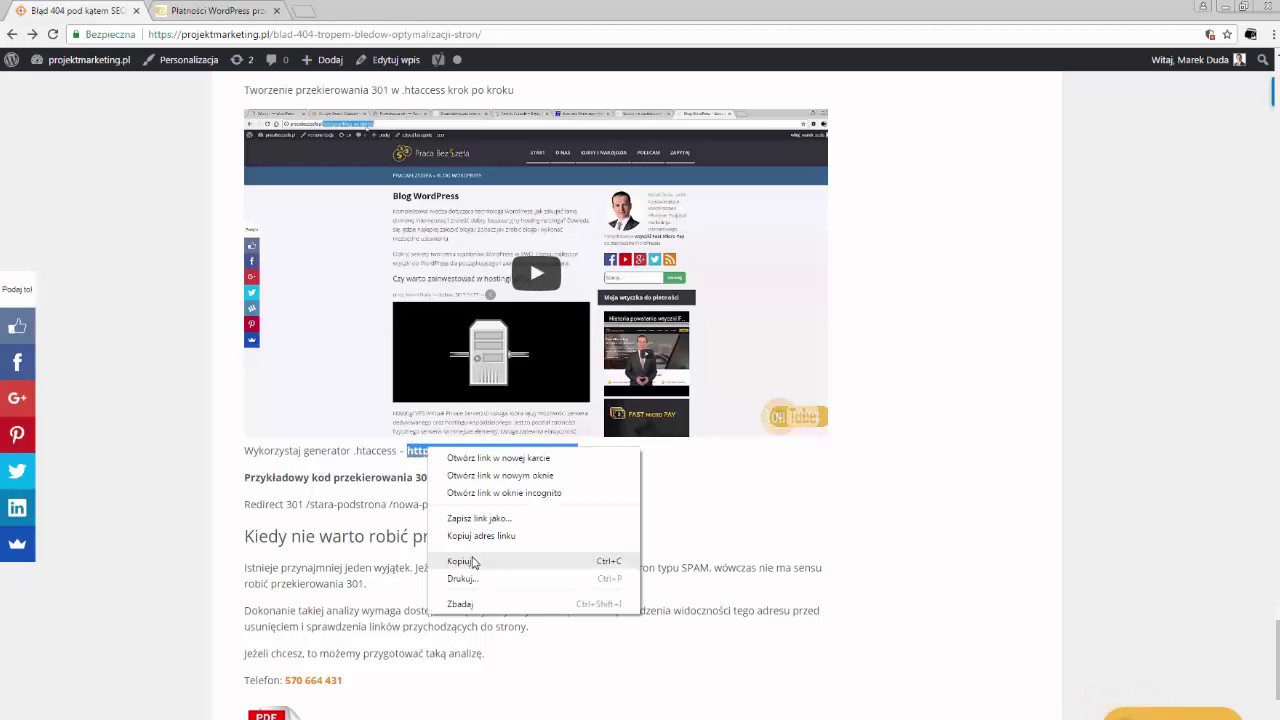This screenshot has width=1280, height=720.
Task: Click the phone number 570 664 431
Action: click(313, 680)
